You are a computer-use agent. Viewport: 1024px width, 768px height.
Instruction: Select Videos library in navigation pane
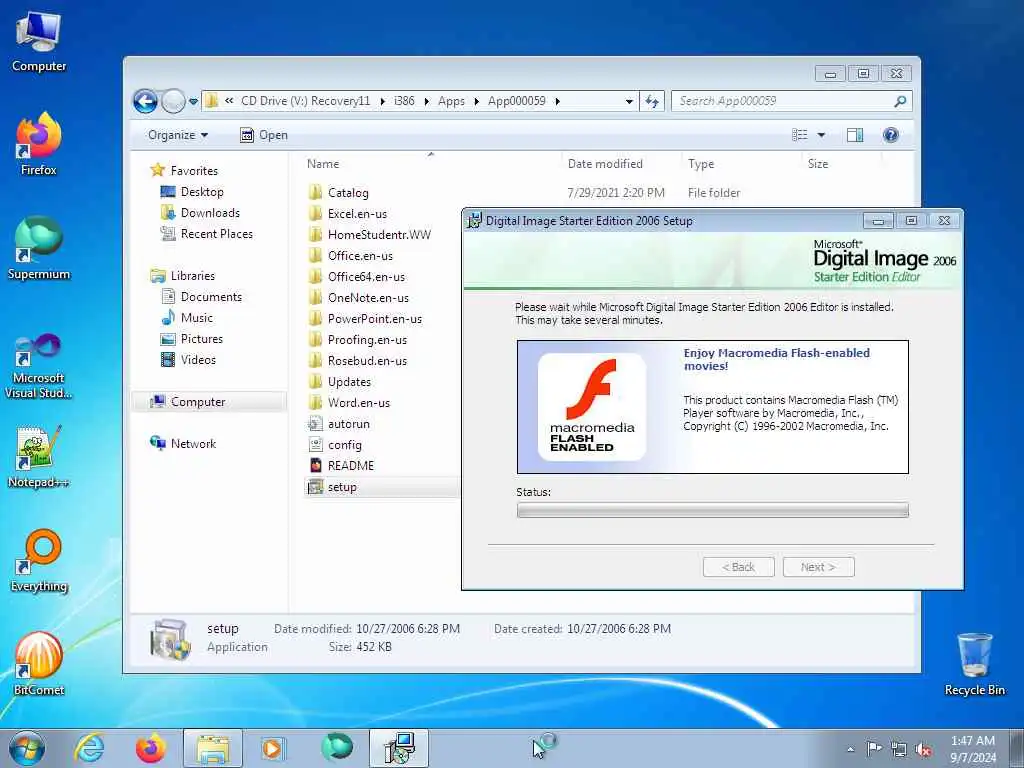(188, 359)
